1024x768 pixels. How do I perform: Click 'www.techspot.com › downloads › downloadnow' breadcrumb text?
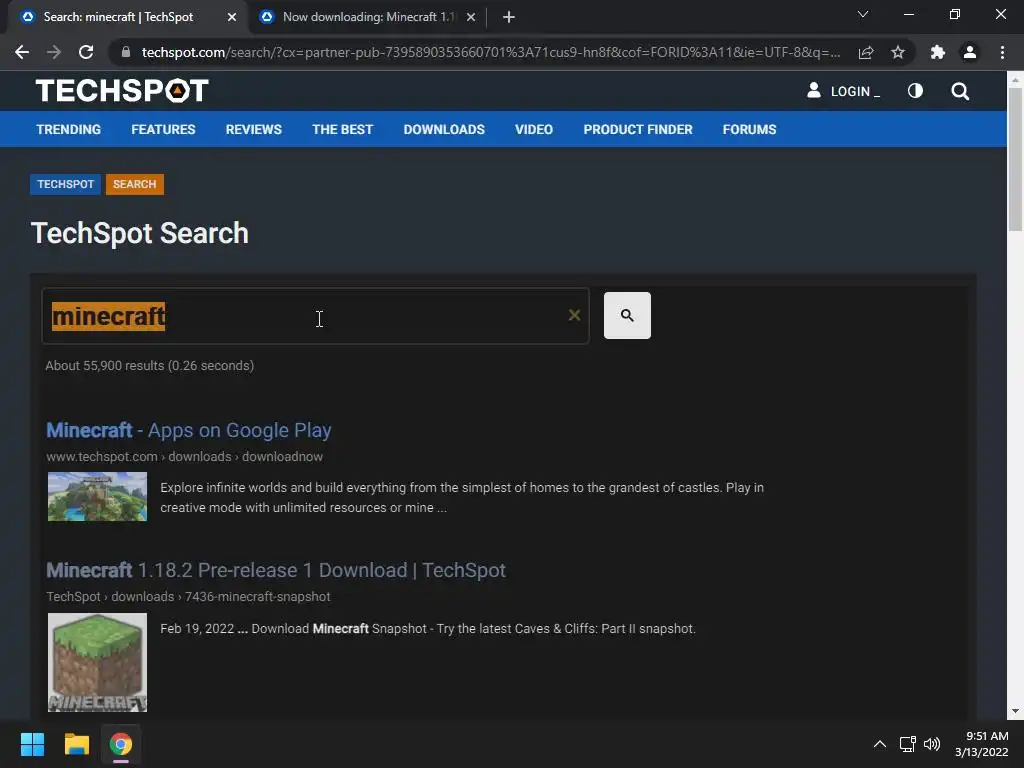pos(185,456)
